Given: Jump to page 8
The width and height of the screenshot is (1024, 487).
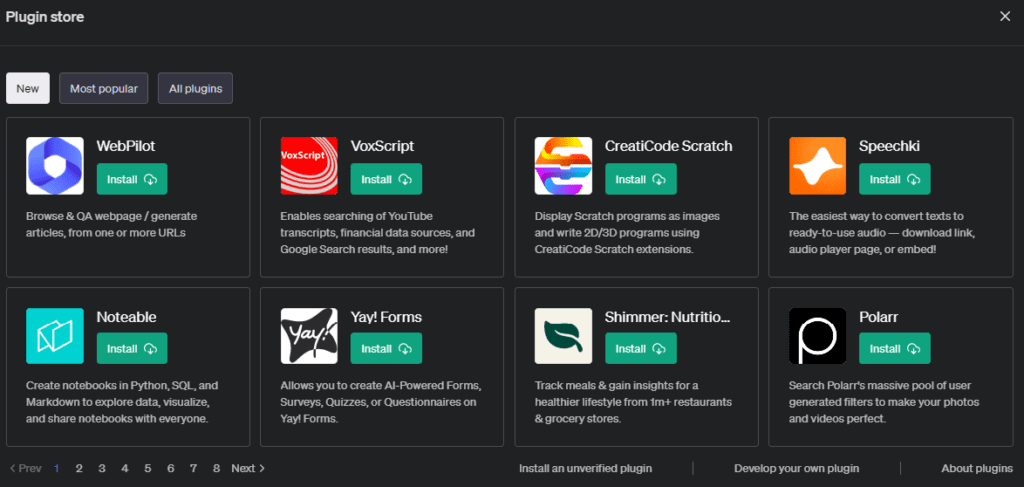Looking at the screenshot, I should point(216,468).
